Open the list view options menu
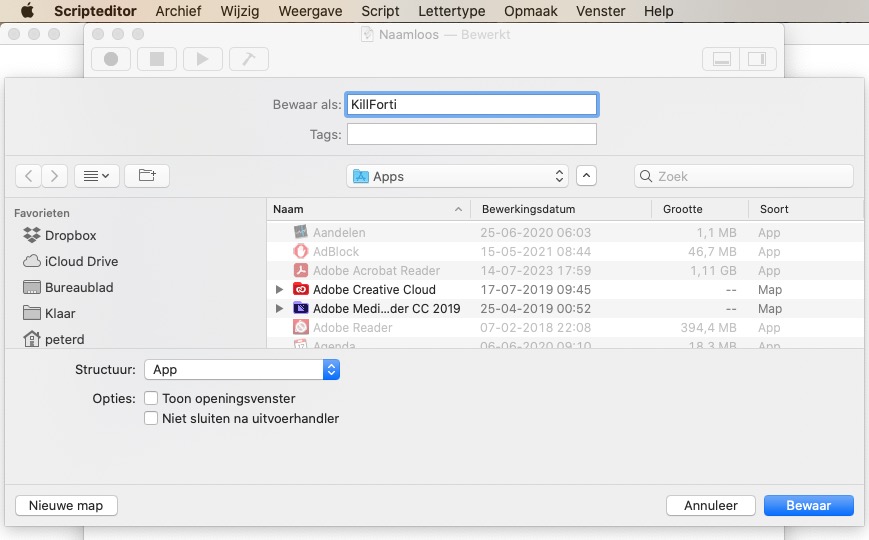869x540 pixels. (97, 176)
